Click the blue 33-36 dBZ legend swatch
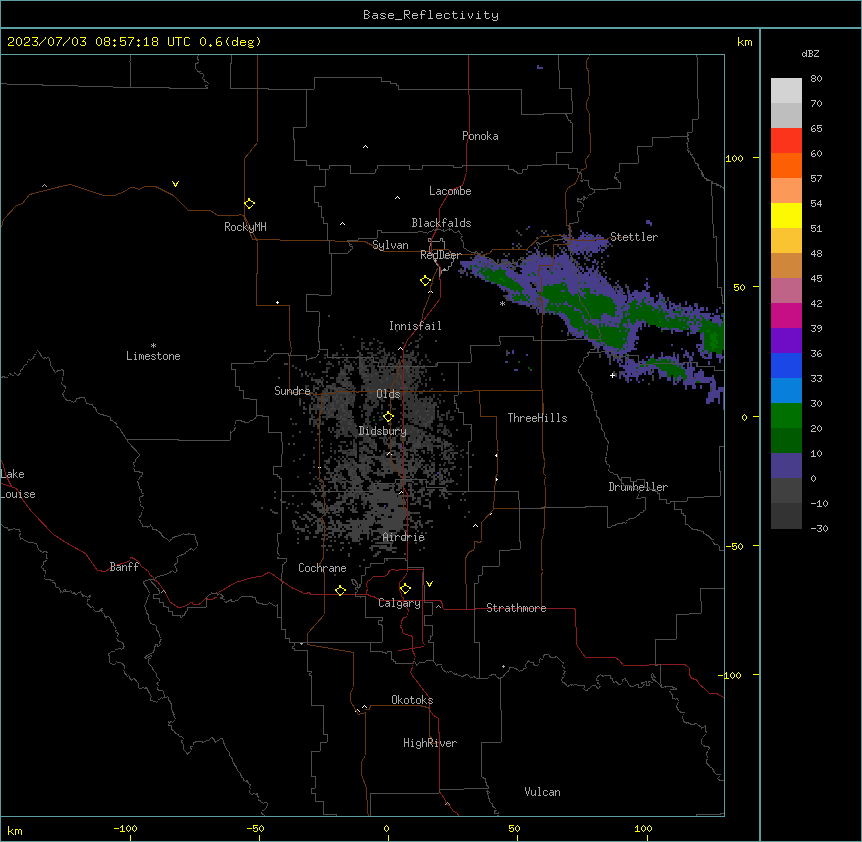 [786, 365]
